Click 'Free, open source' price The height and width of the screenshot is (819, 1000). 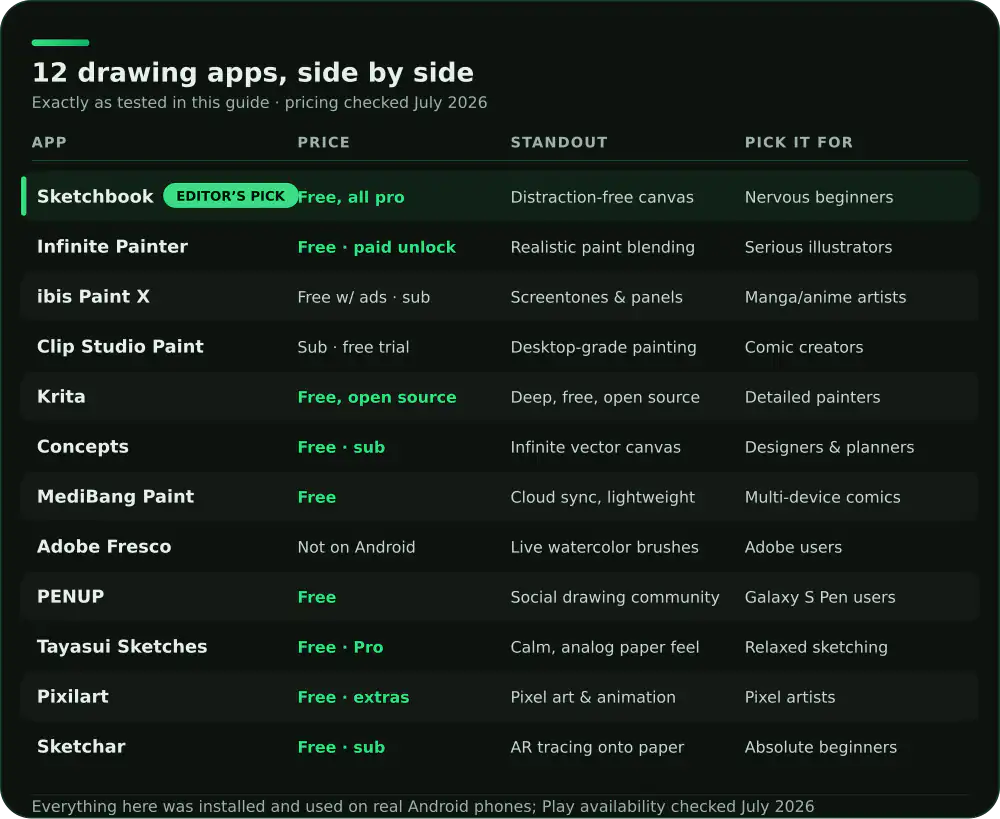(377, 397)
